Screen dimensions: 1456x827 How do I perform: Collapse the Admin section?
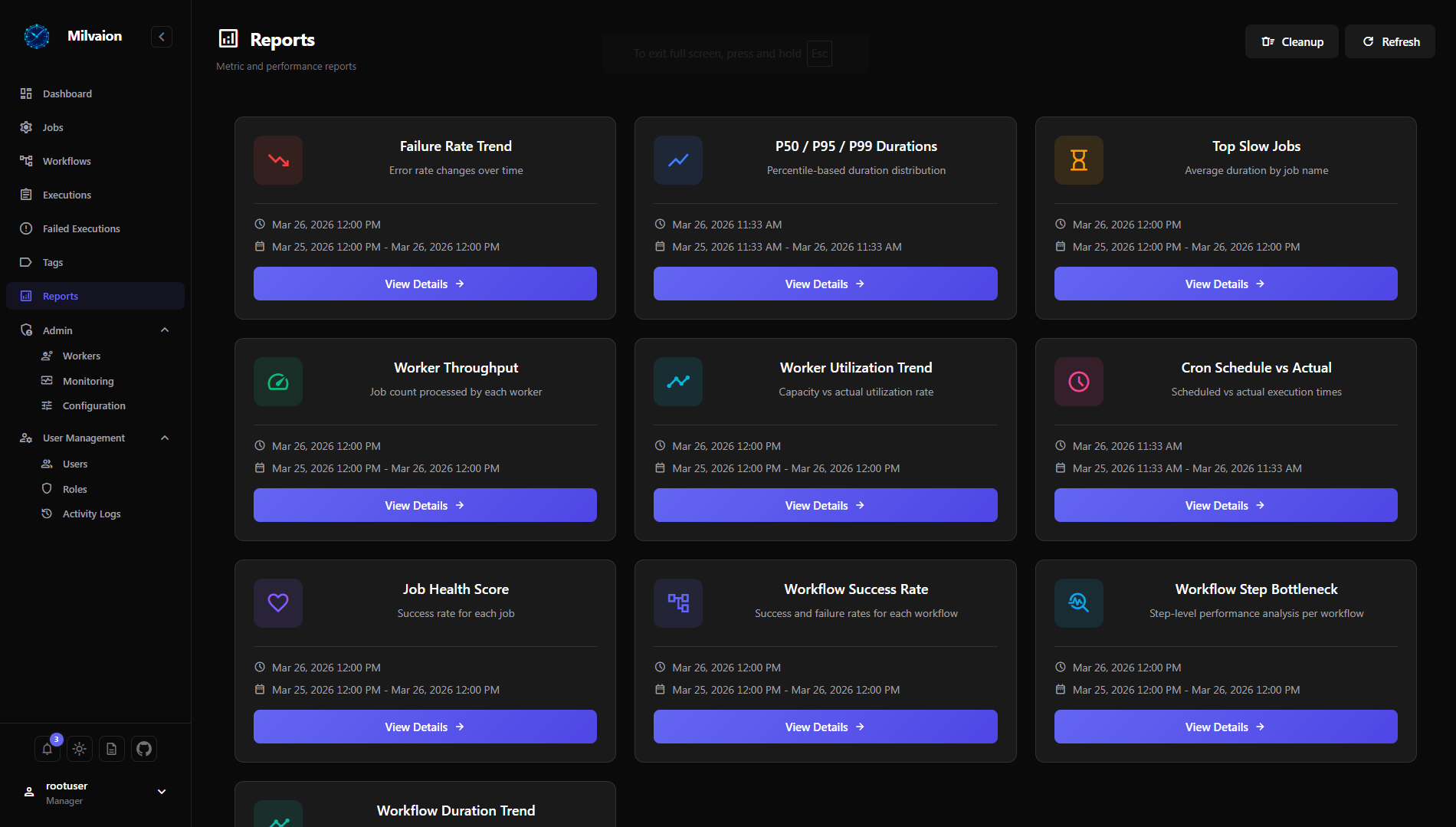tap(164, 330)
